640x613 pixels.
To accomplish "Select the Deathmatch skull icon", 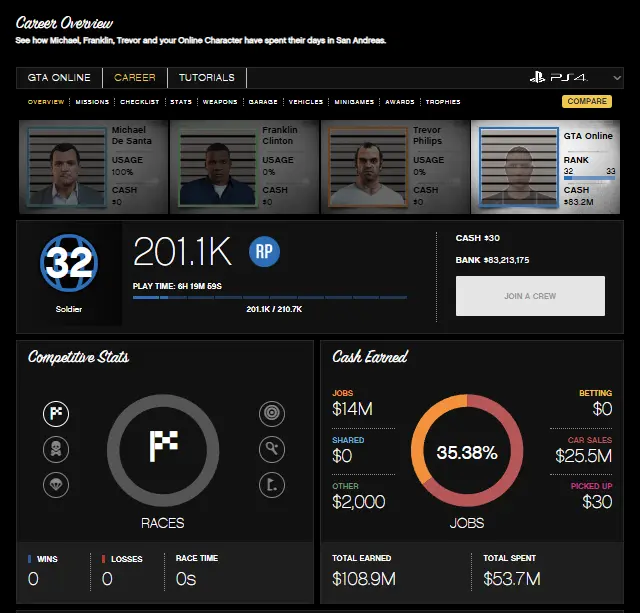I will (x=56, y=449).
